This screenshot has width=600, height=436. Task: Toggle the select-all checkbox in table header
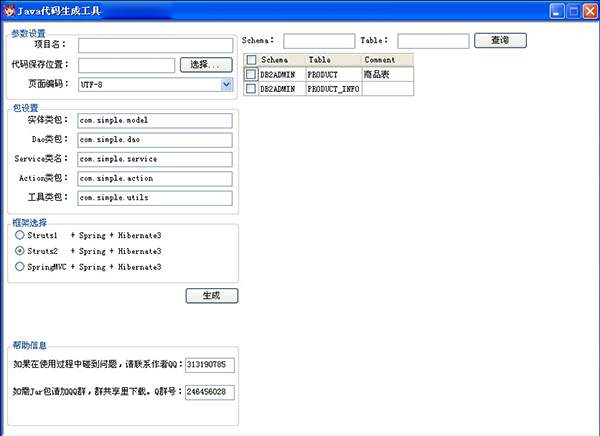(x=251, y=60)
